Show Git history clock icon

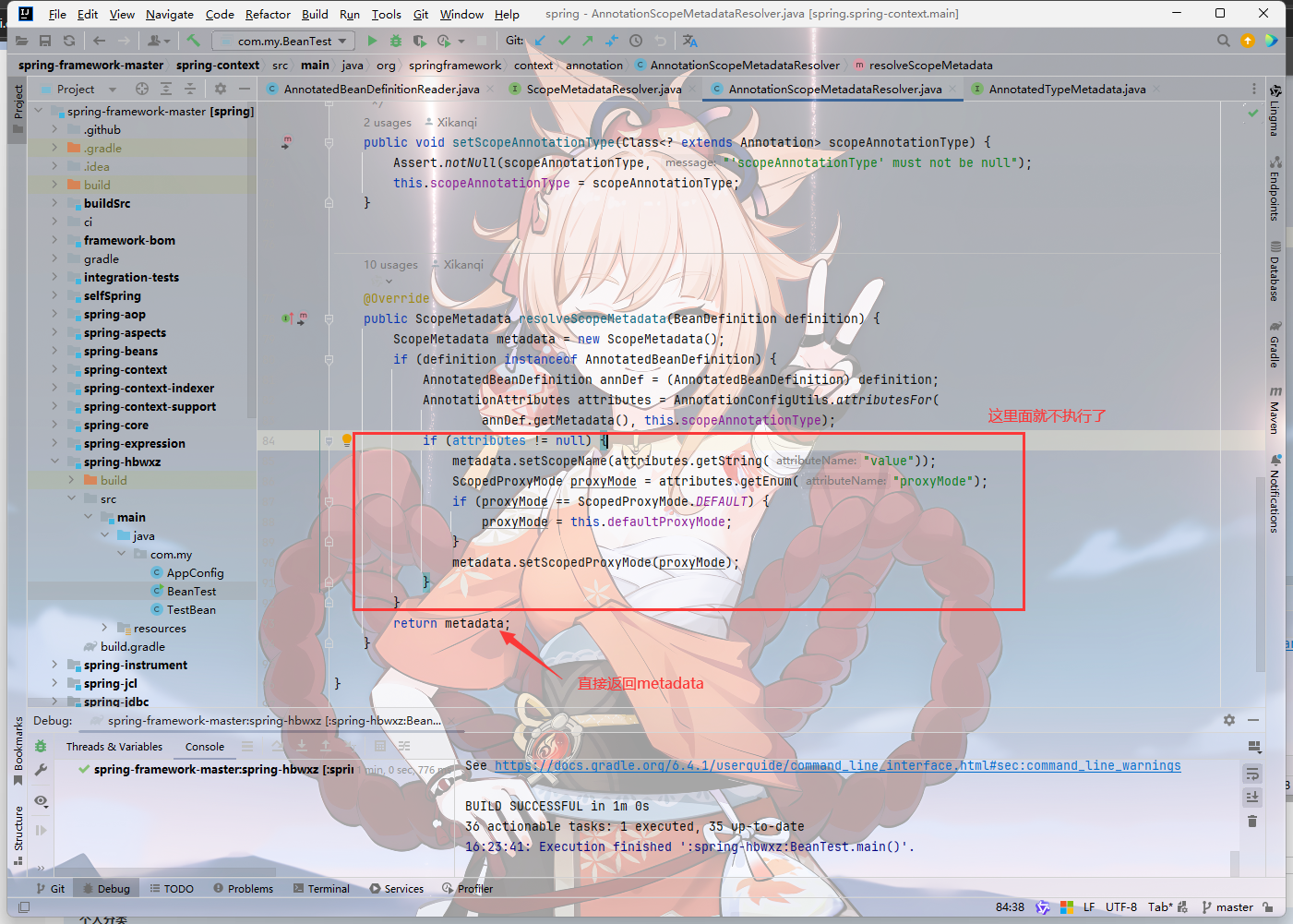[x=636, y=41]
